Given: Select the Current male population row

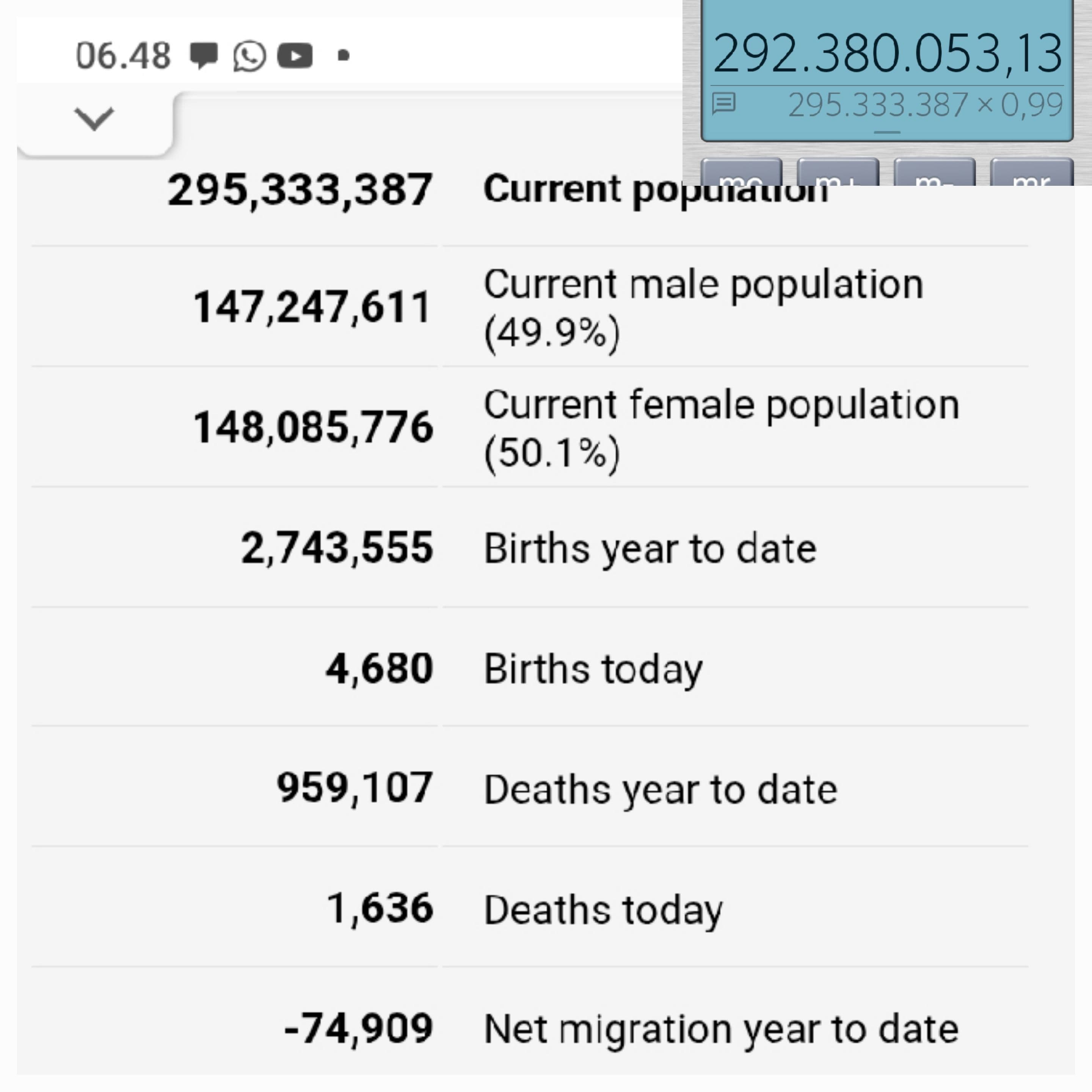Looking at the screenshot, I should point(530,307).
